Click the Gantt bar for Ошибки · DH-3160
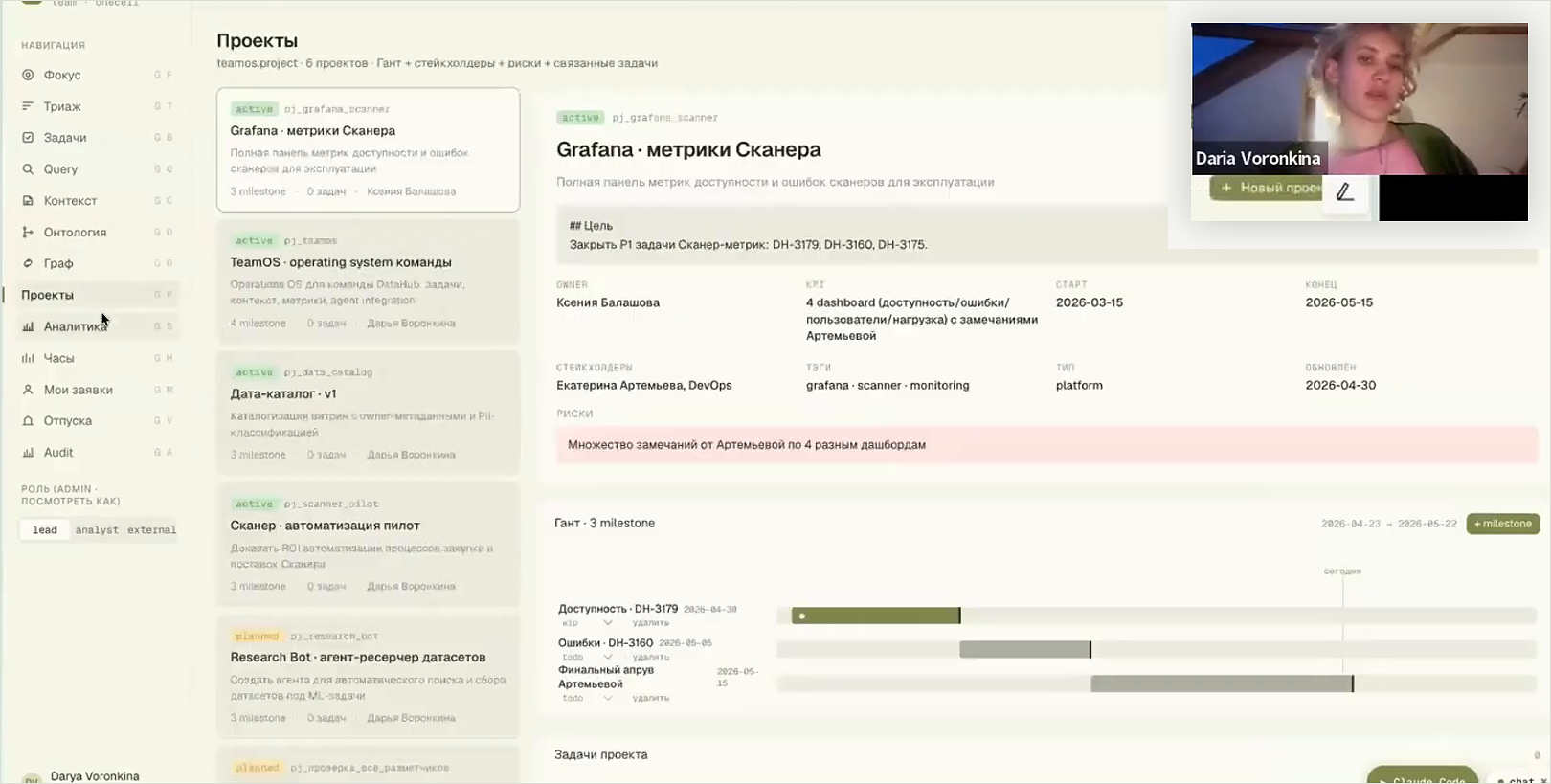 (1025, 649)
